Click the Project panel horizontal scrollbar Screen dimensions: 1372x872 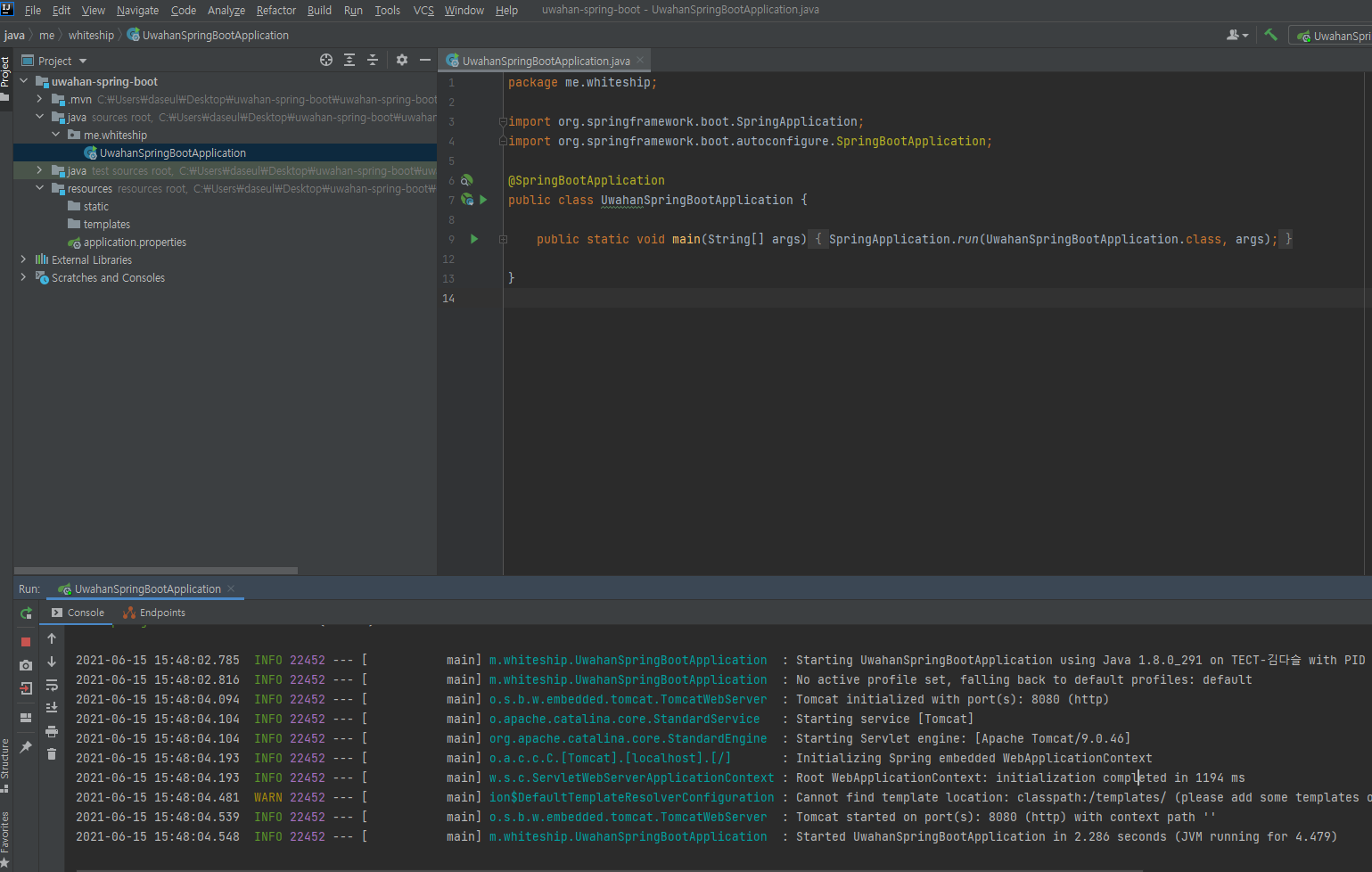pos(156,571)
